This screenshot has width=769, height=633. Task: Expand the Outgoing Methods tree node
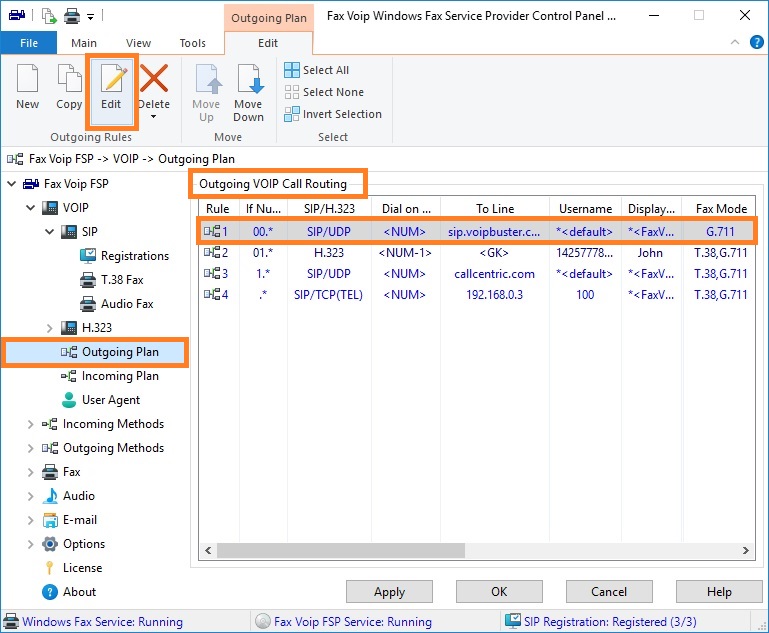[30, 448]
